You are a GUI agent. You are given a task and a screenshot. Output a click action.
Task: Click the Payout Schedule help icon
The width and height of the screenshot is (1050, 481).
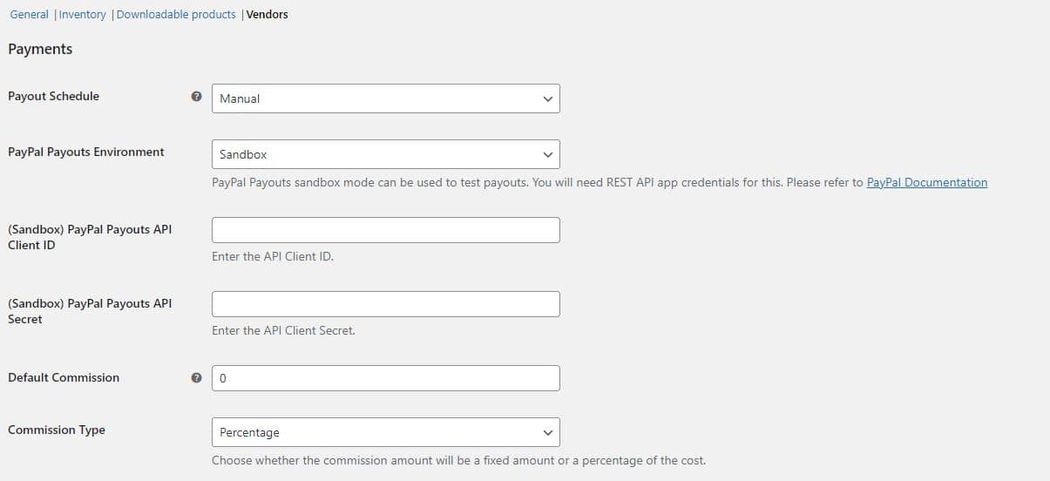[196, 96]
